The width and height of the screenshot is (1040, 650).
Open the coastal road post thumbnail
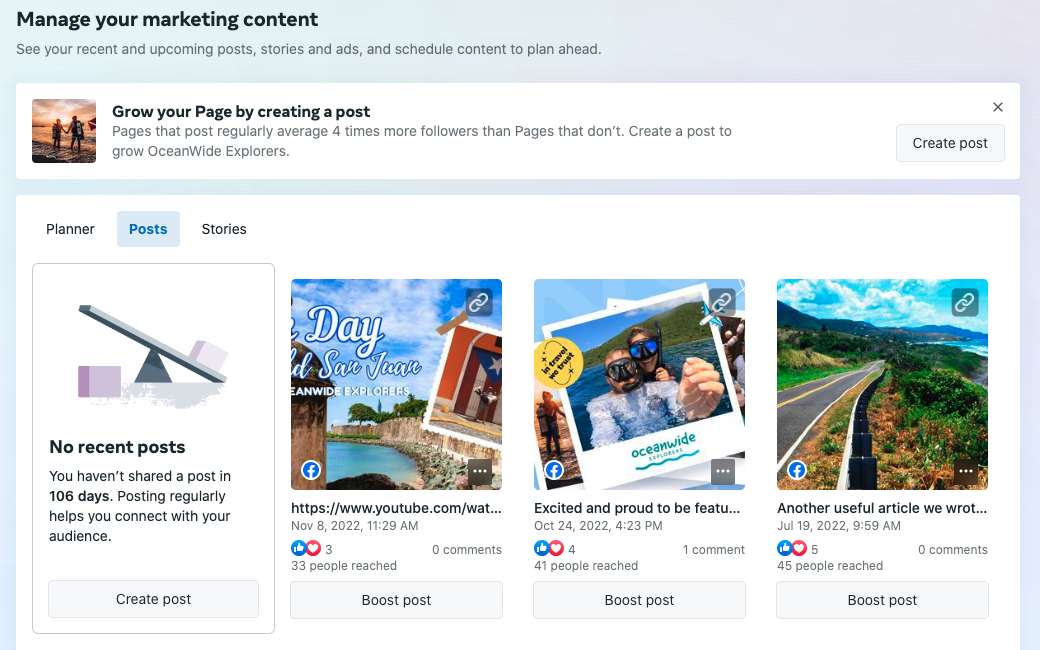(882, 384)
